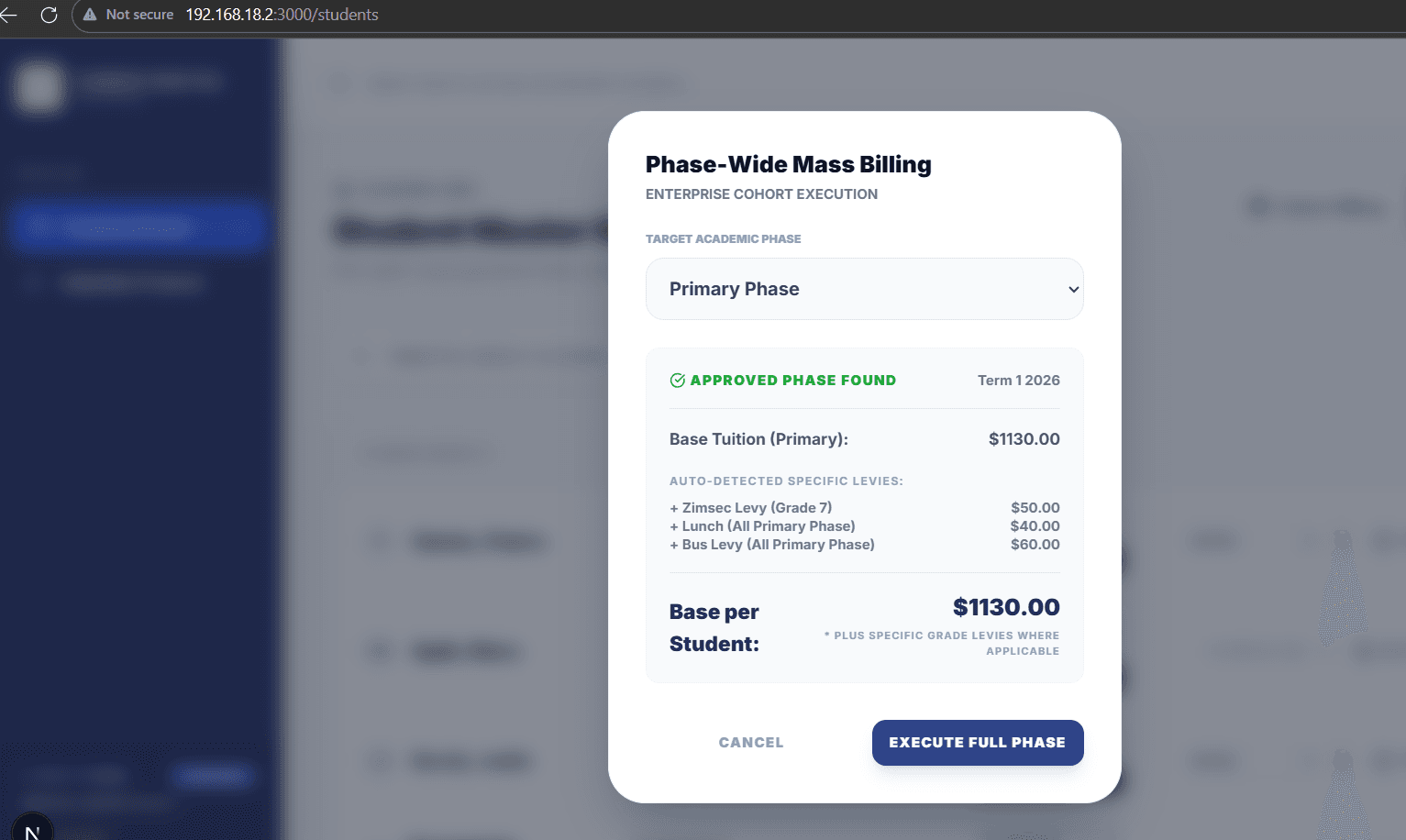Tick the checkbox beside the second student row
The image size is (1406, 840).
[x=379, y=651]
